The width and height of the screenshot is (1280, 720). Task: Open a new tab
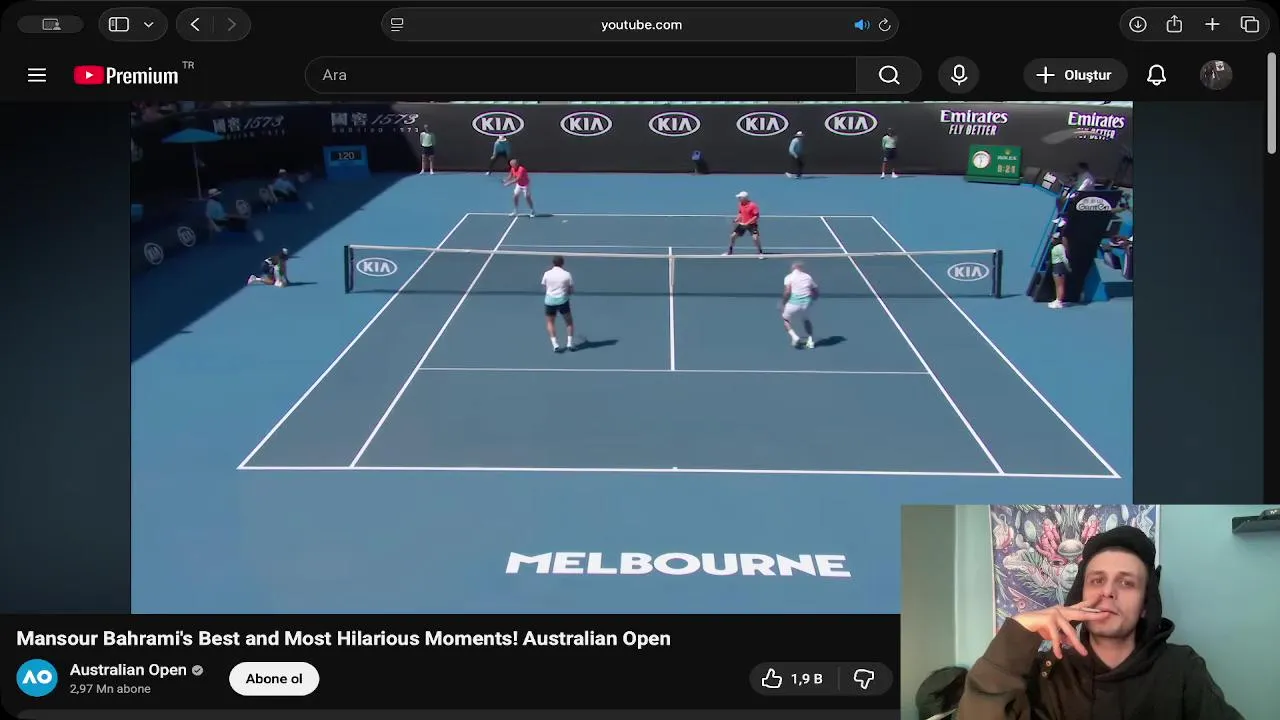[x=1212, y=24]
